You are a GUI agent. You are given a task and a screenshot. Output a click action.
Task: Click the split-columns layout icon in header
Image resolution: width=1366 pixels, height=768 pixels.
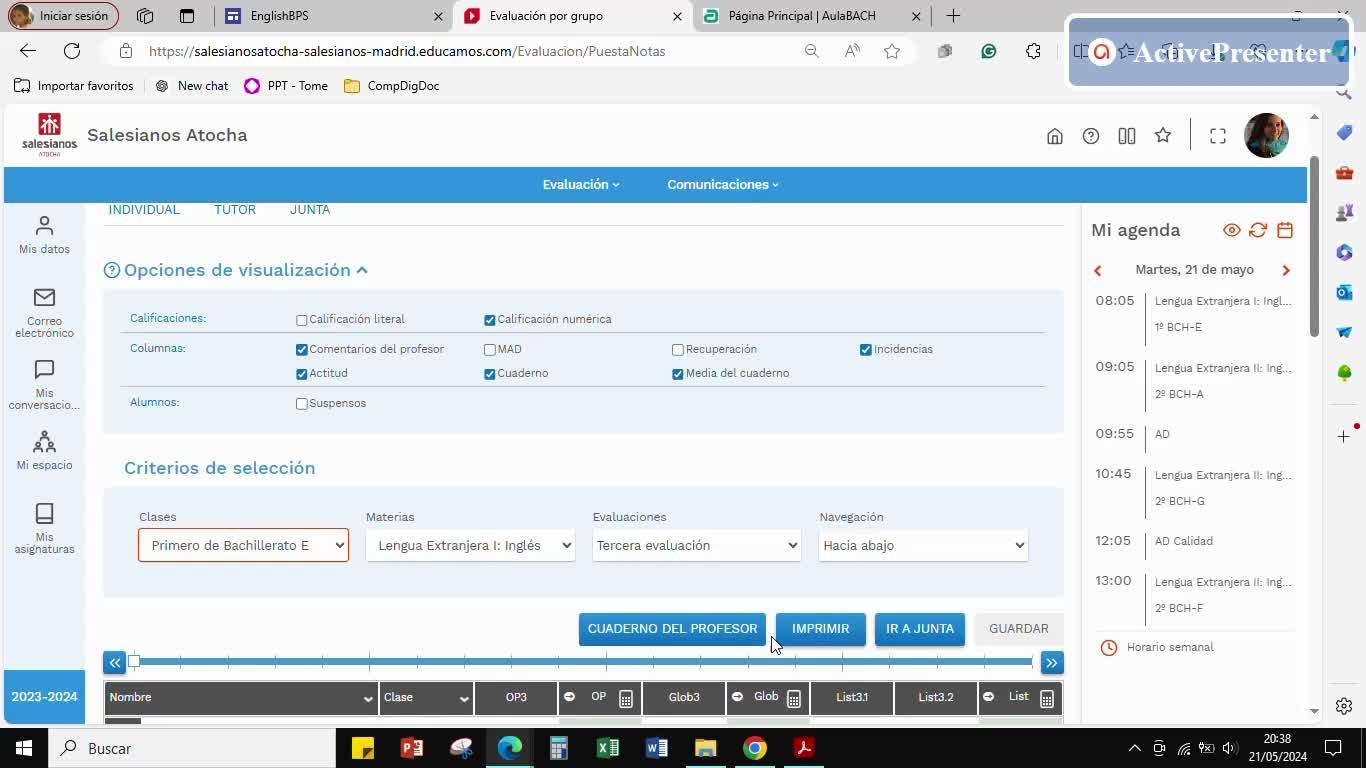[x=1127, y=136]
